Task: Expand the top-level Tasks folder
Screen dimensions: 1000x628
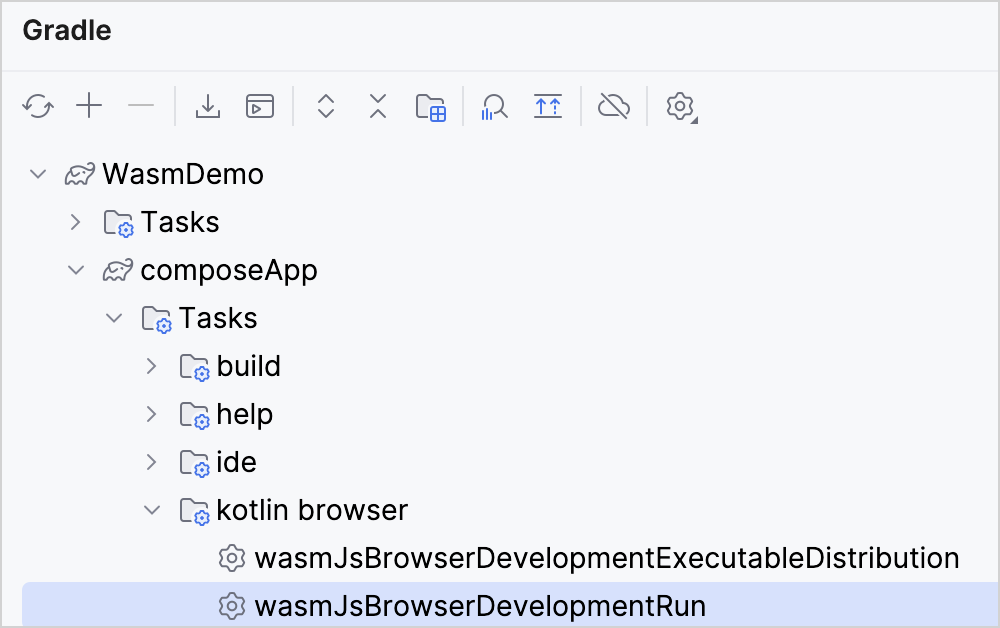Action: (x=75, y=222)
